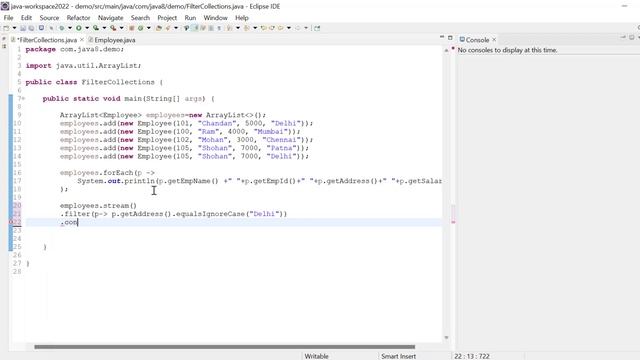This screenshot has width=640, height=360.
Task: Toggle Mark Occurrences highlighted button
Action: tap(195, 28)
